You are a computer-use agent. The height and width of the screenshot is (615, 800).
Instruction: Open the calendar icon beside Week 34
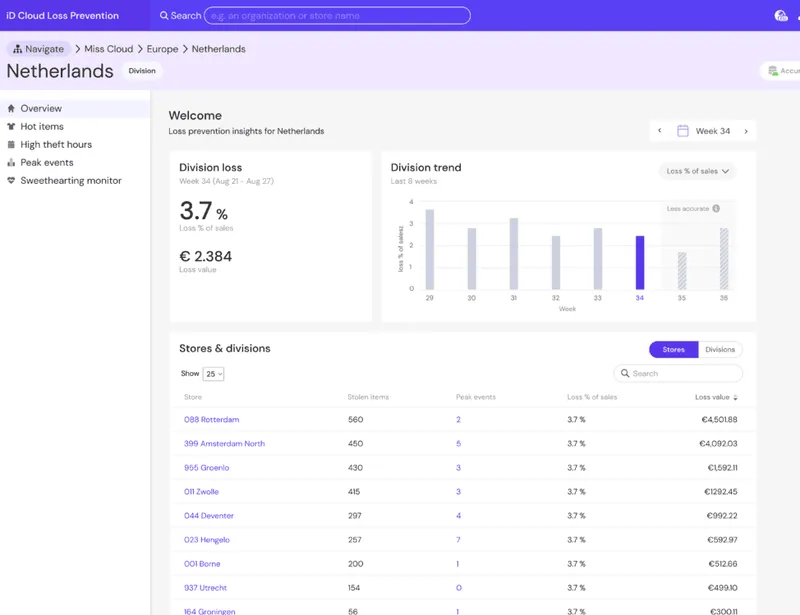tap(682, 131)
